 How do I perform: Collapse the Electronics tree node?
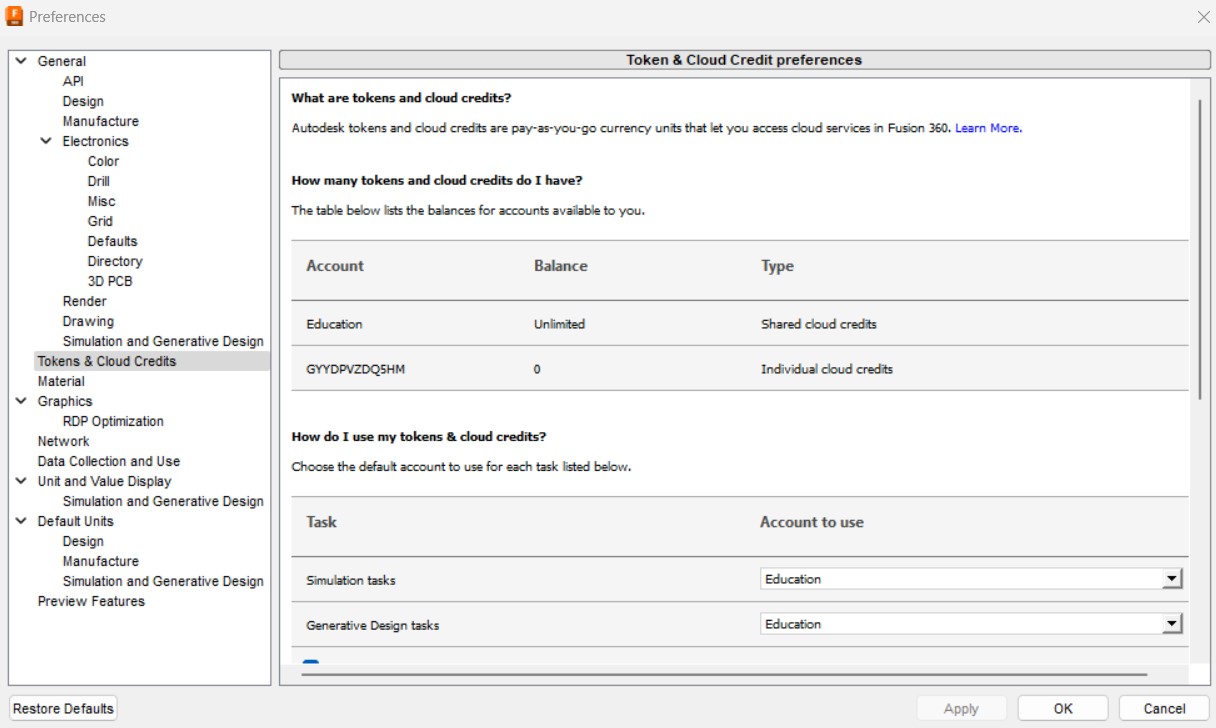coord(46,141)
